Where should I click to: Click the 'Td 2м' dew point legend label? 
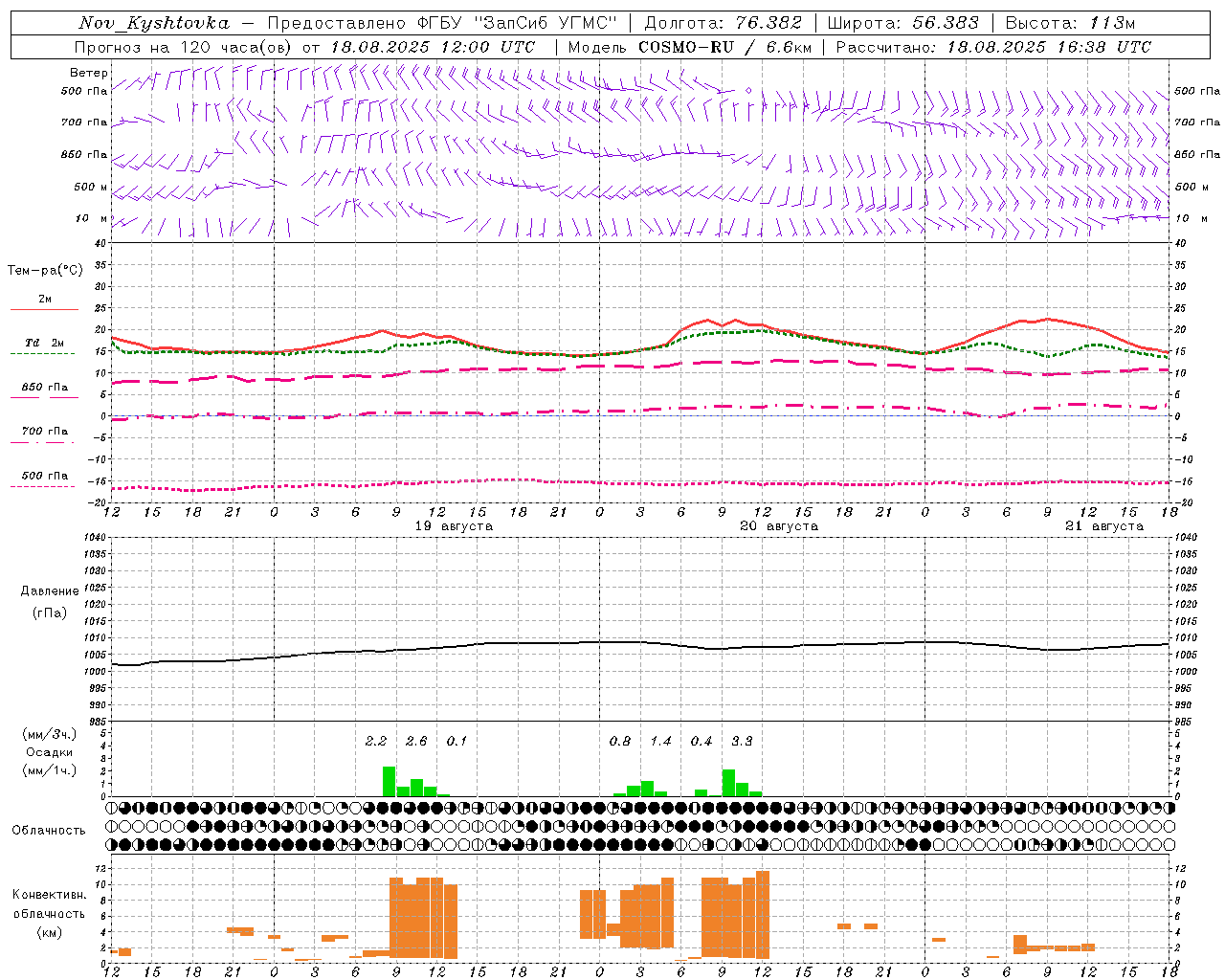pyautogui.click(x=45, y=343)
